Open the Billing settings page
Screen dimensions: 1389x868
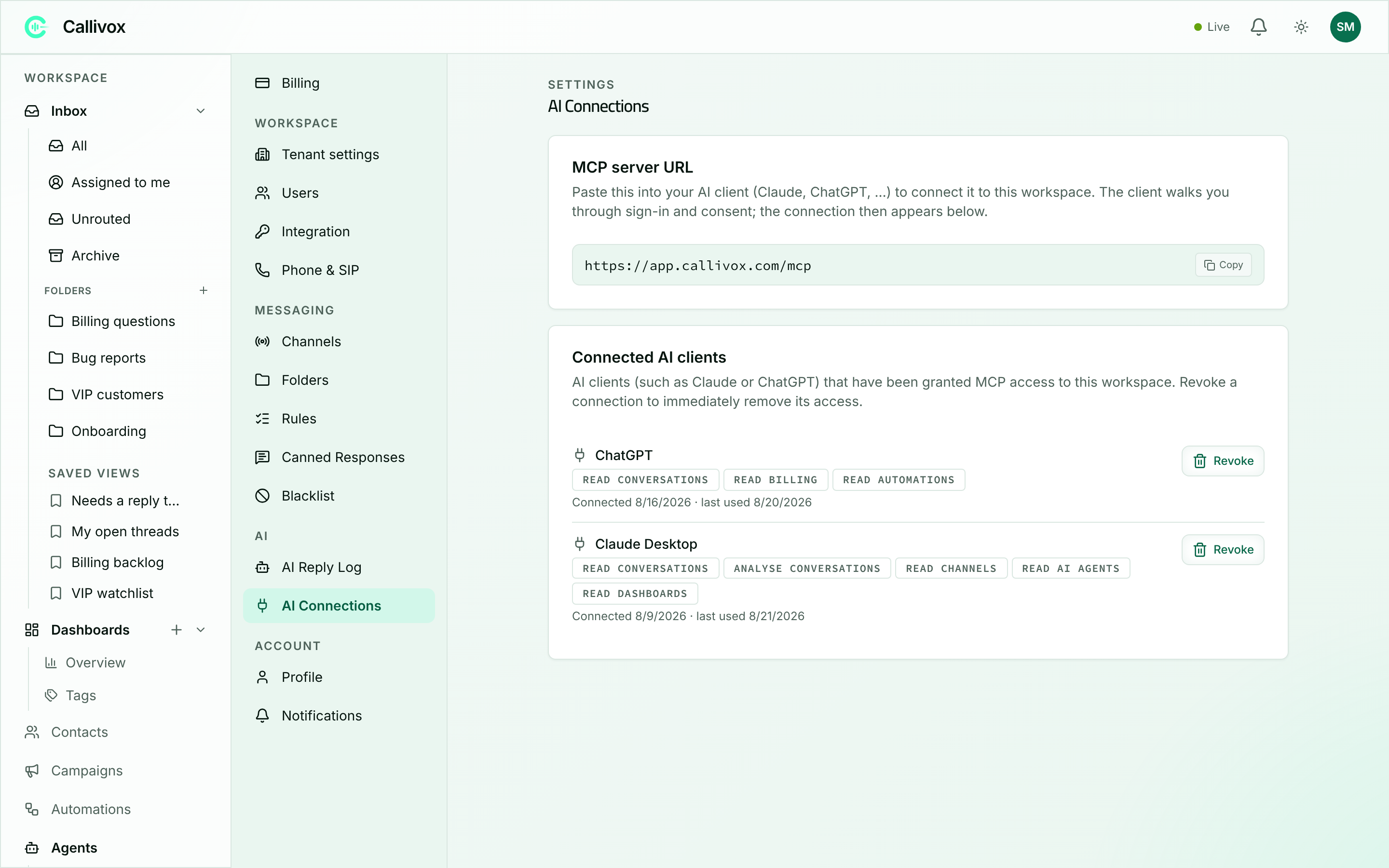coord(339,83)
